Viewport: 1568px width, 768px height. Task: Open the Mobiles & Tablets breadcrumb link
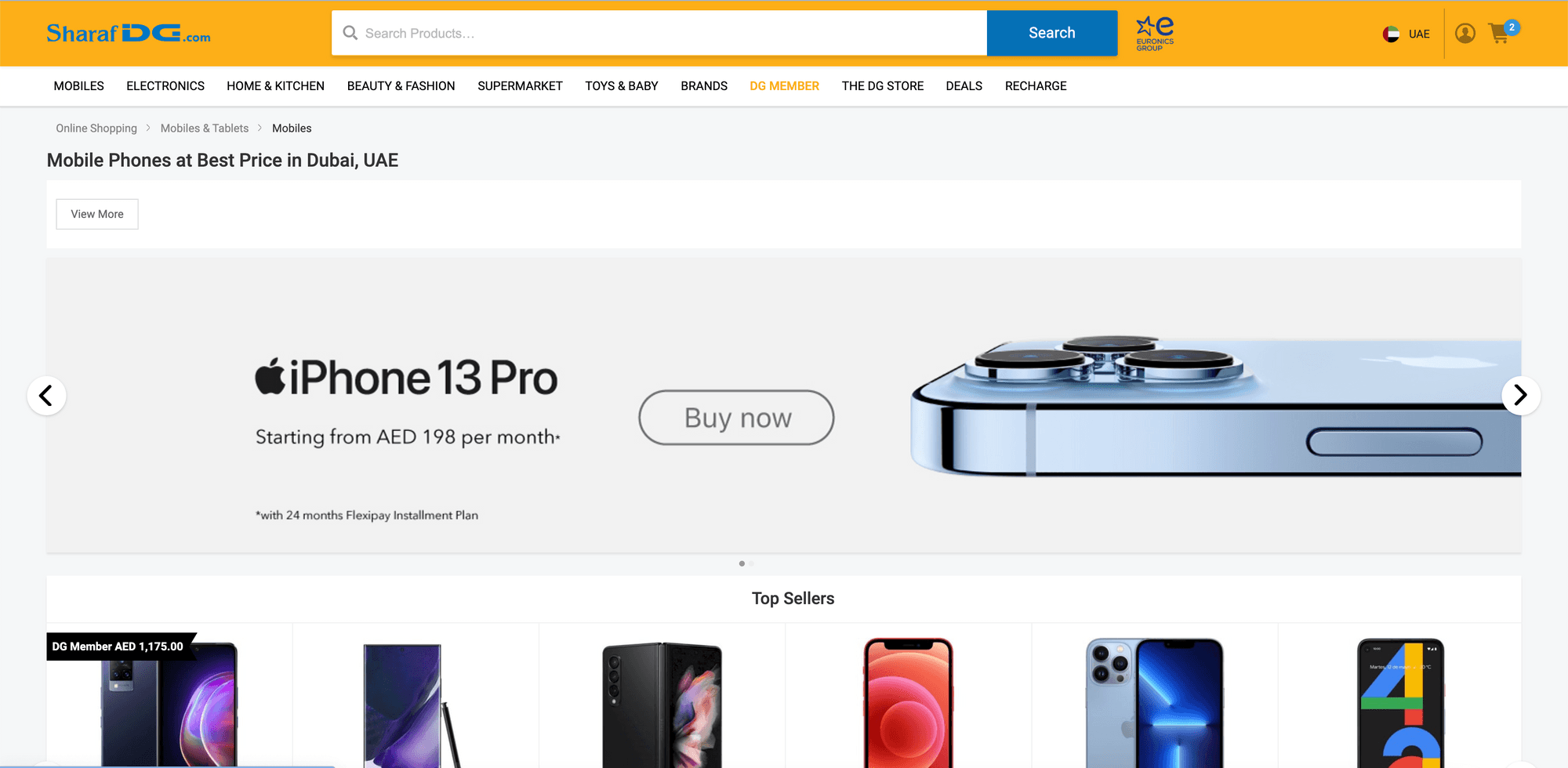click(205, 129)
